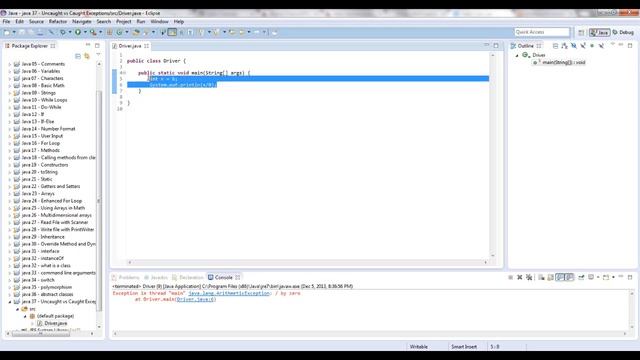Open External Tools dropdown arrow

100,32
